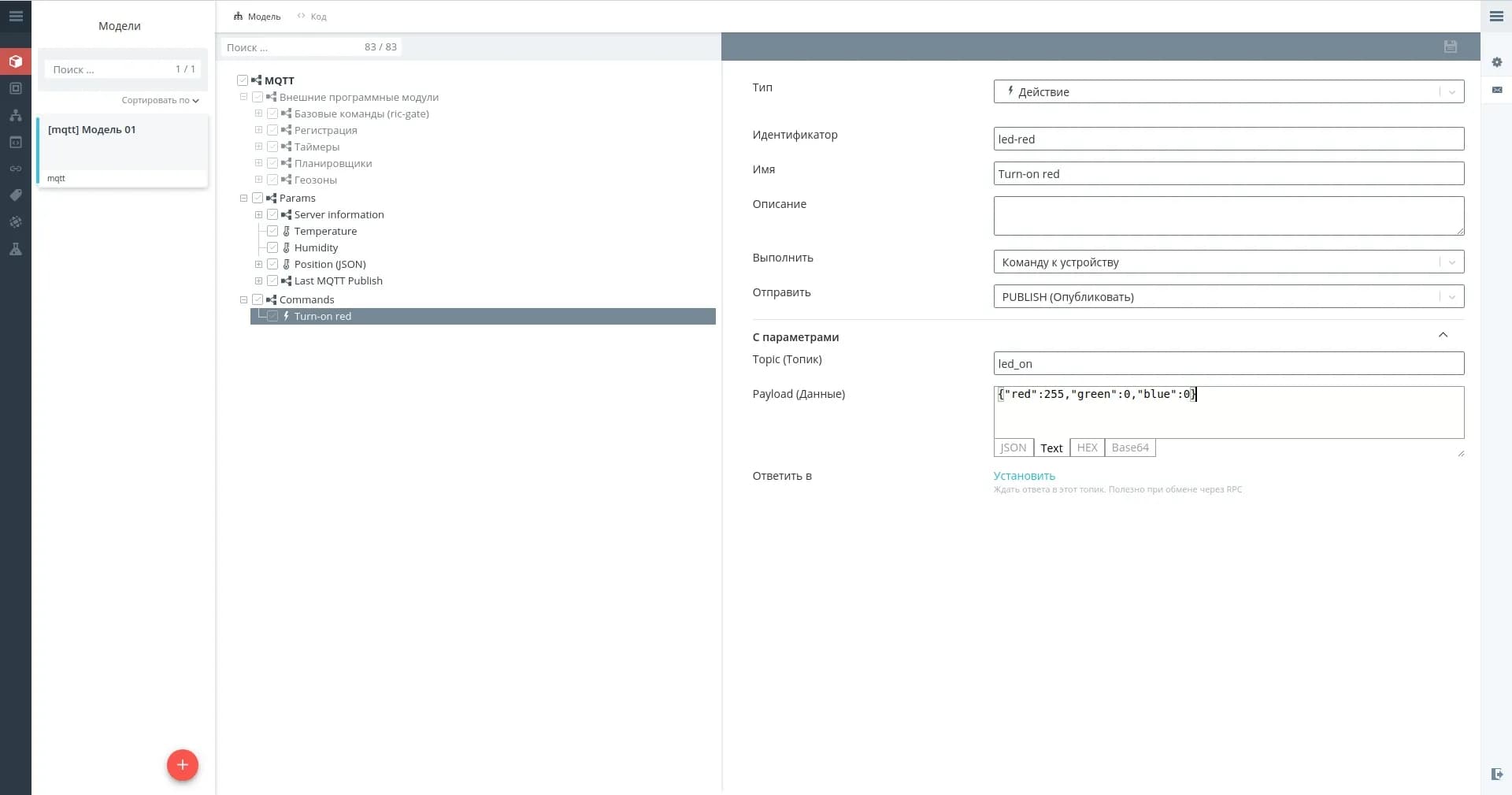Expand the Server information tree node

258,214
